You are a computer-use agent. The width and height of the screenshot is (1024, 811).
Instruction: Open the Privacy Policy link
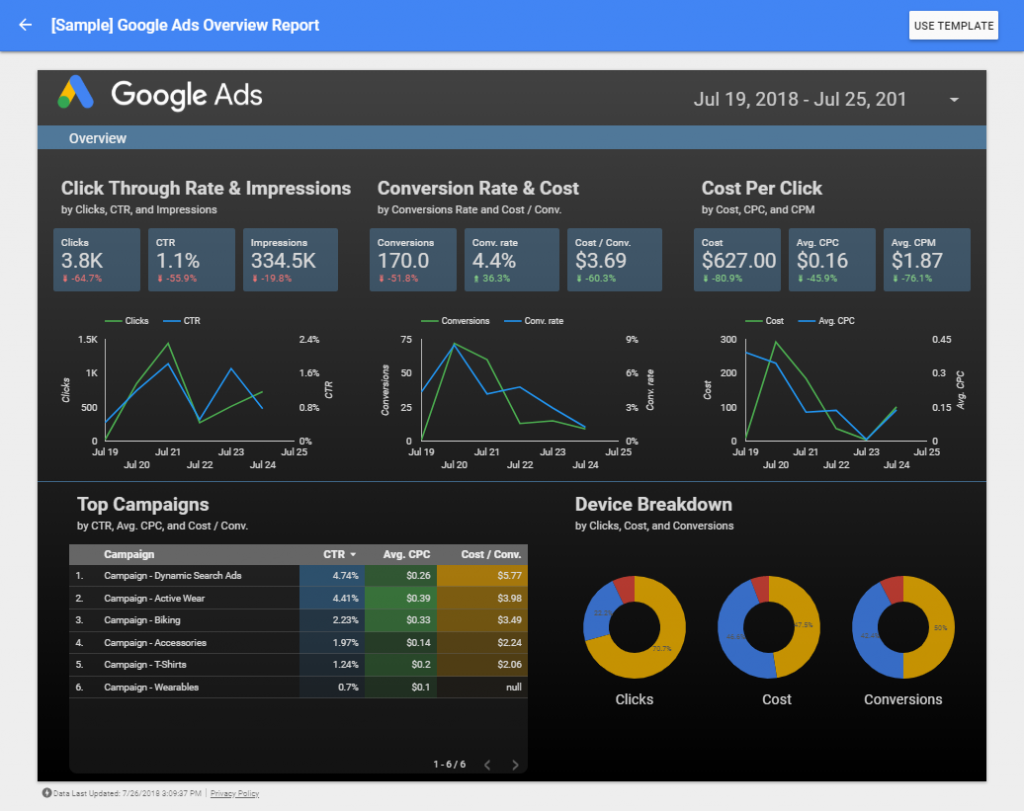coord(234,793)
